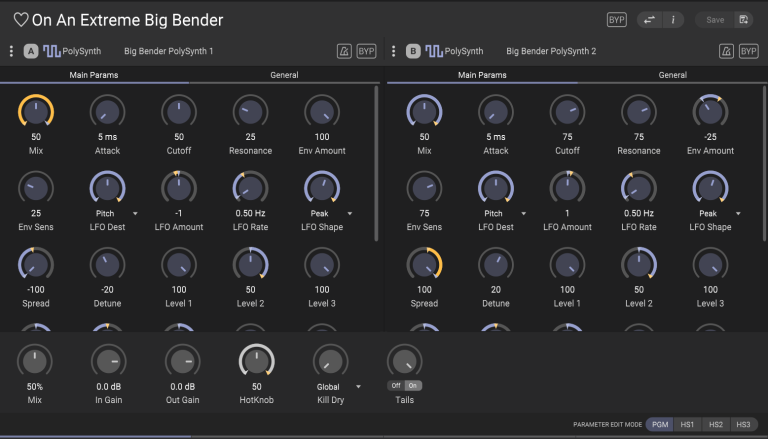The height and width of the screenshot is (439, 768).
Task: Bypass slot B with its BYP button
Action: (748, 51)
